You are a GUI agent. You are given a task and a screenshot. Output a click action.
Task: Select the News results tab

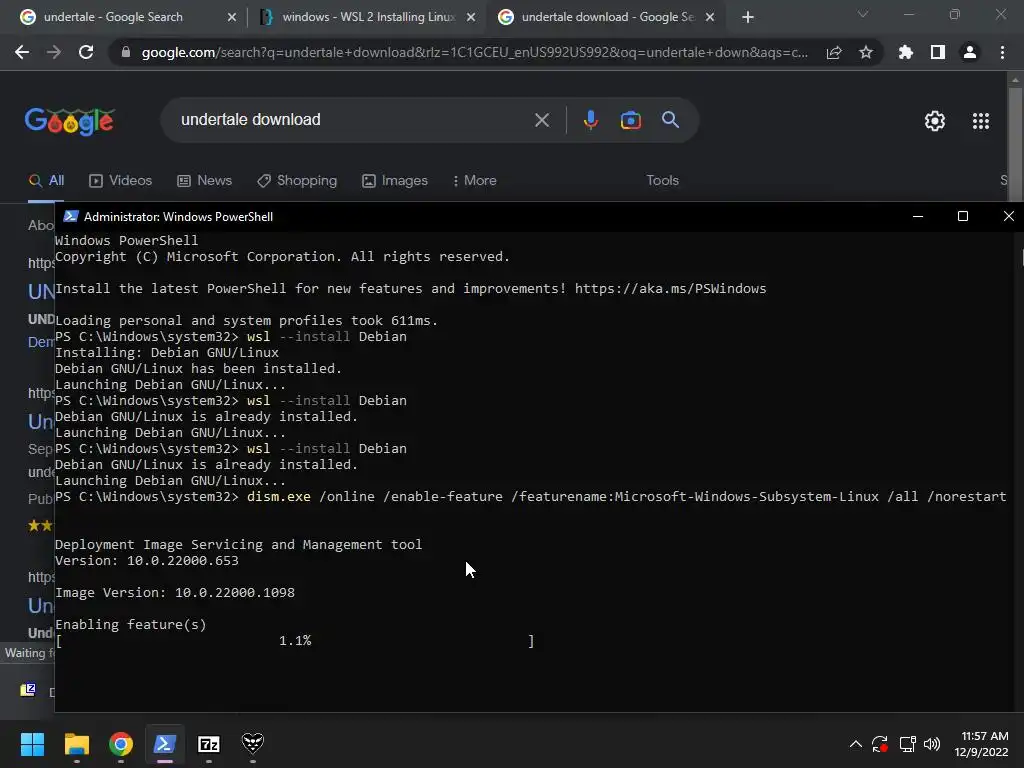(204, 180)
